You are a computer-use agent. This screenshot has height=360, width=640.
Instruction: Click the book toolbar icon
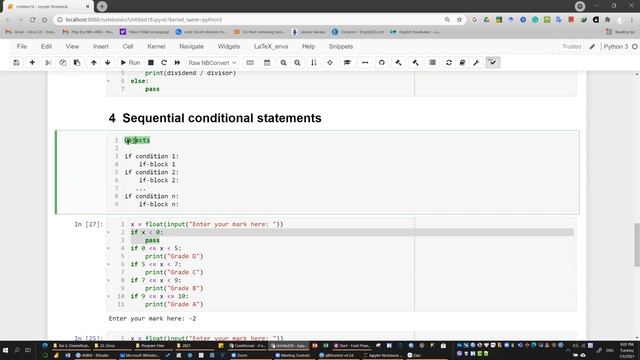point(462,62)
